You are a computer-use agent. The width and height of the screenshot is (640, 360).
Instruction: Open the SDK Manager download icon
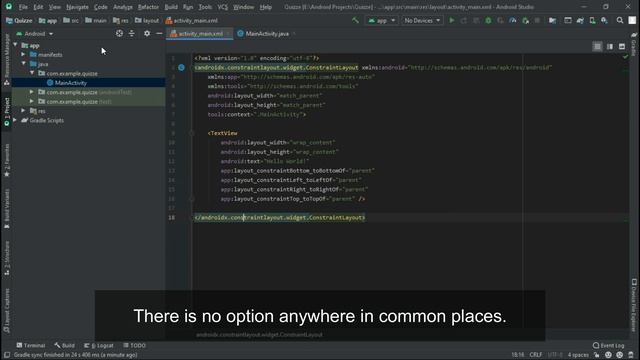click(604, 20)
